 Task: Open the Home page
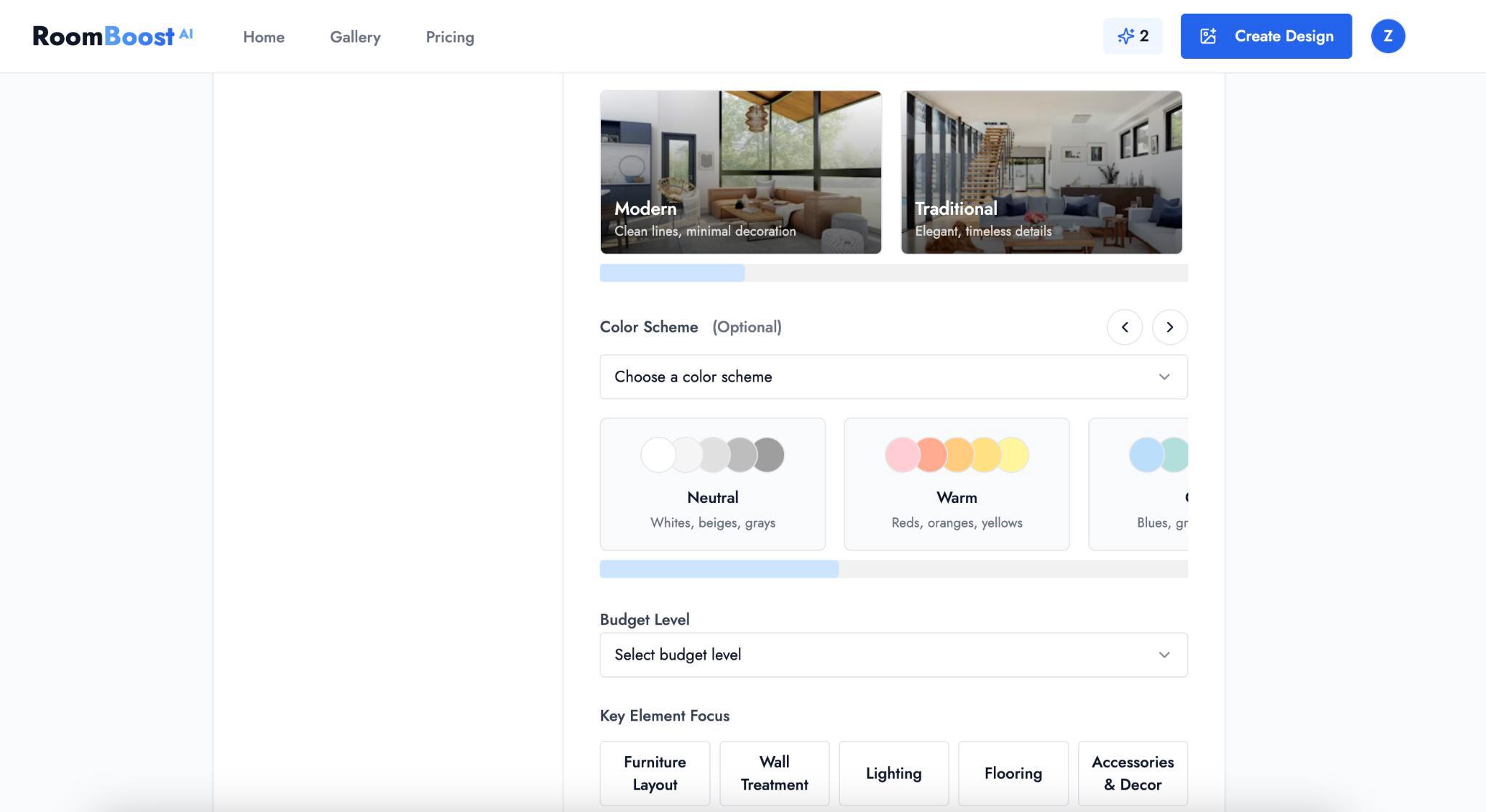click(x=264, y=37)
